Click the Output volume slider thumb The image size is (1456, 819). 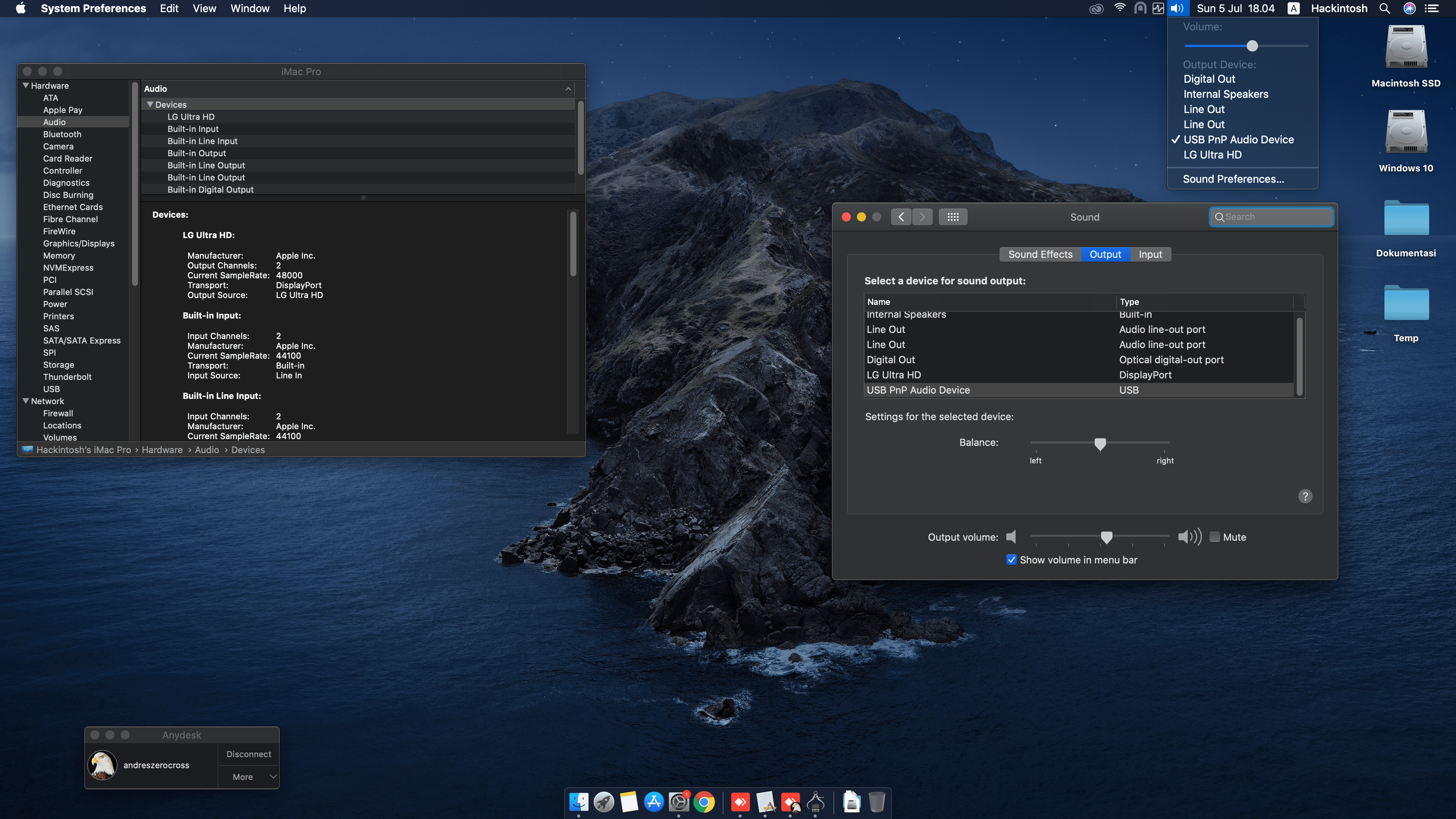pyautogui.click(x=1106, y=537)
